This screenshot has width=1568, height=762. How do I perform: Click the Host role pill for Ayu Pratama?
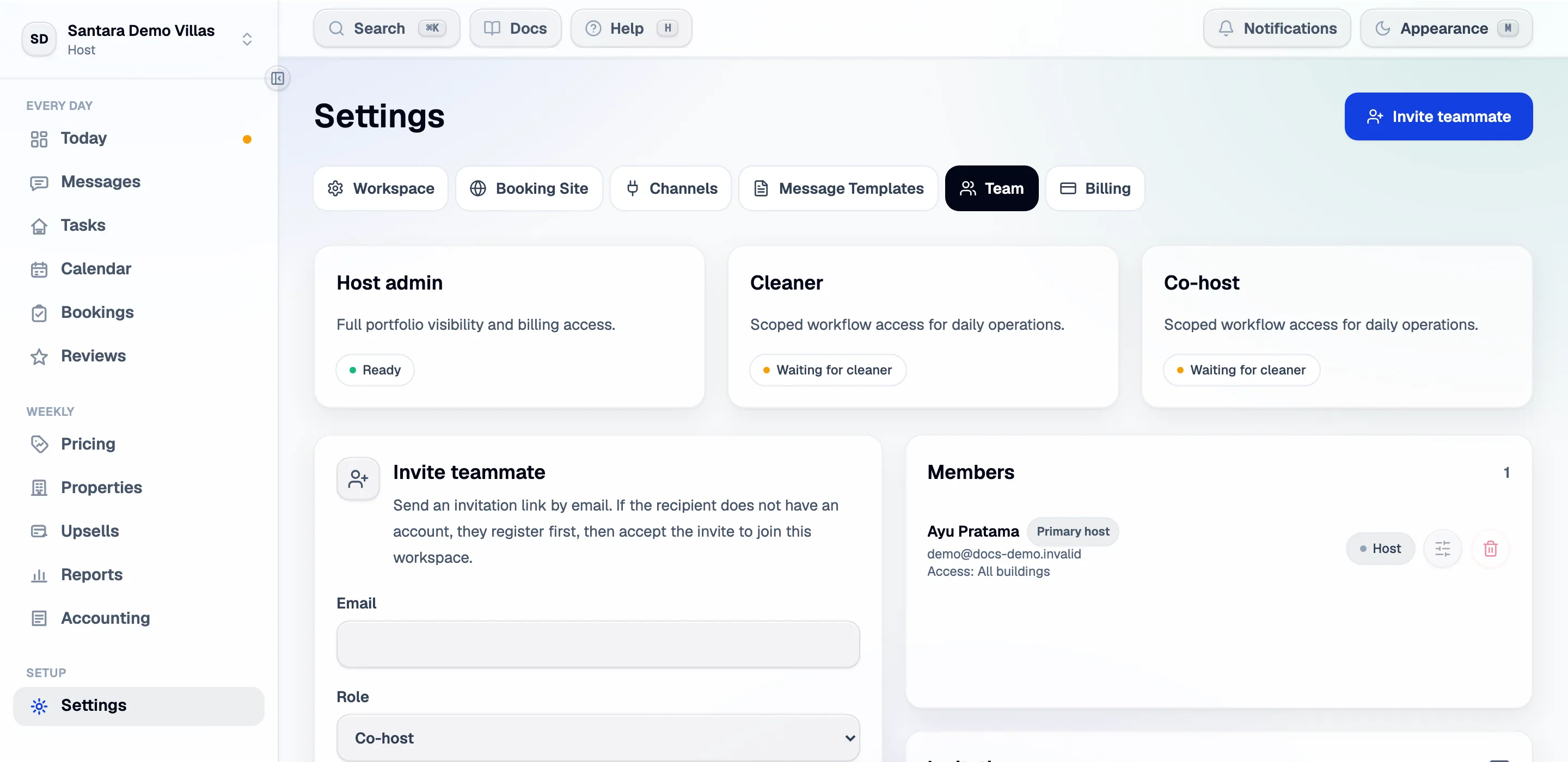click(1380, 549)
